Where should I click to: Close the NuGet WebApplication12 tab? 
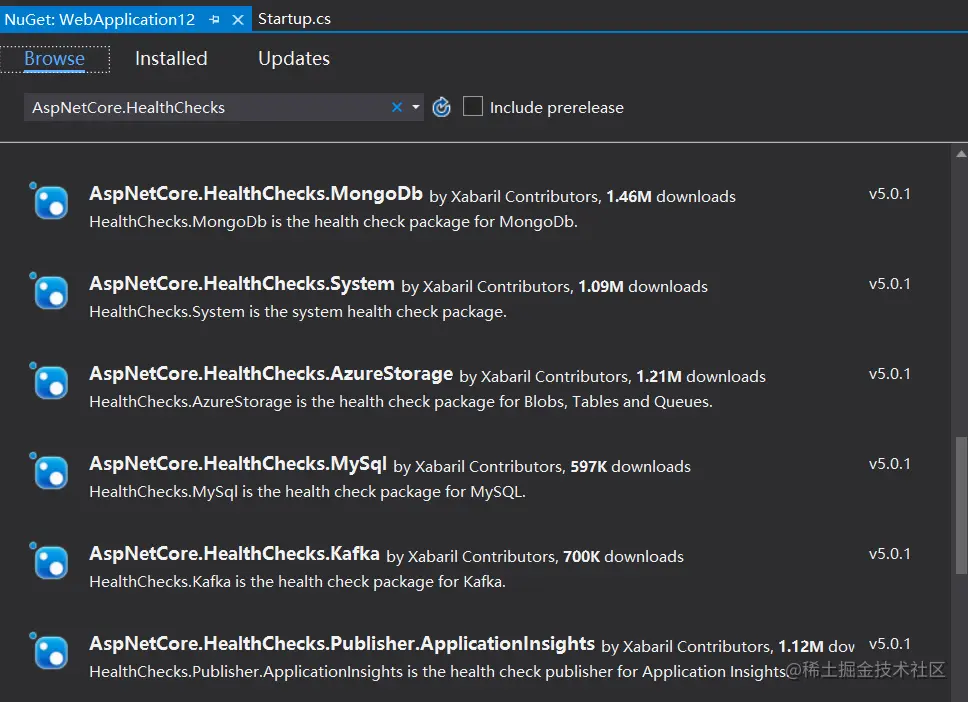238,20
